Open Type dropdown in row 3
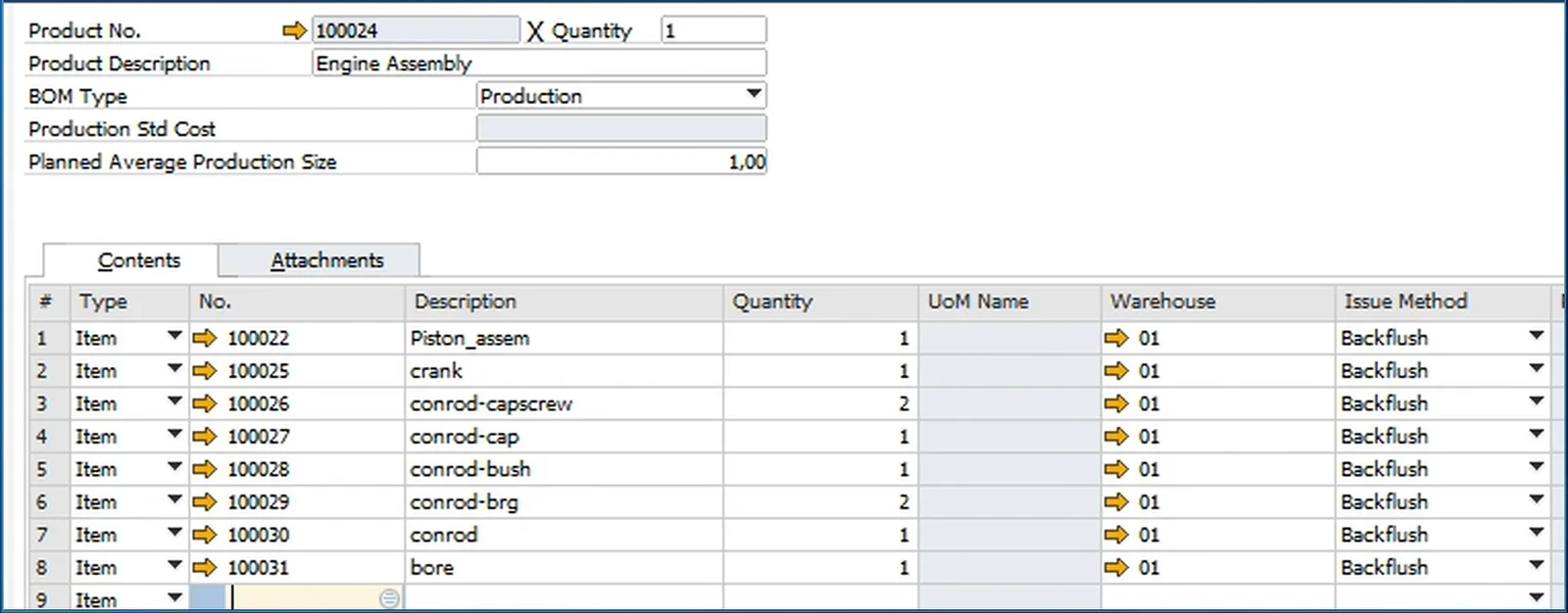Viewport: 1568px width, 613px height. [x=174, y=402]
